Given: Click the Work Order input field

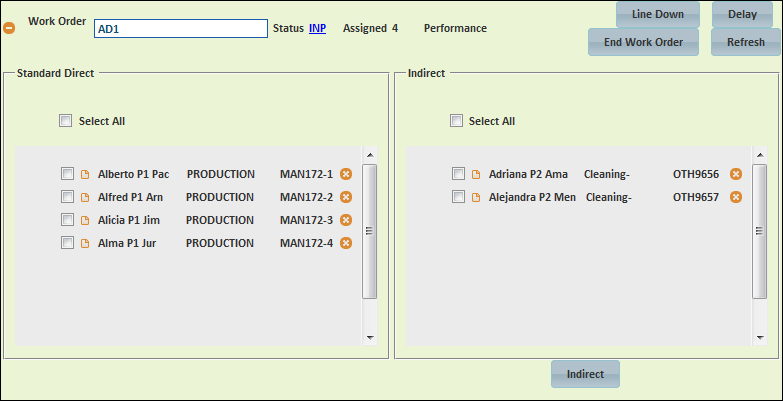Looking at the screenshot, I should pos(180,29).
